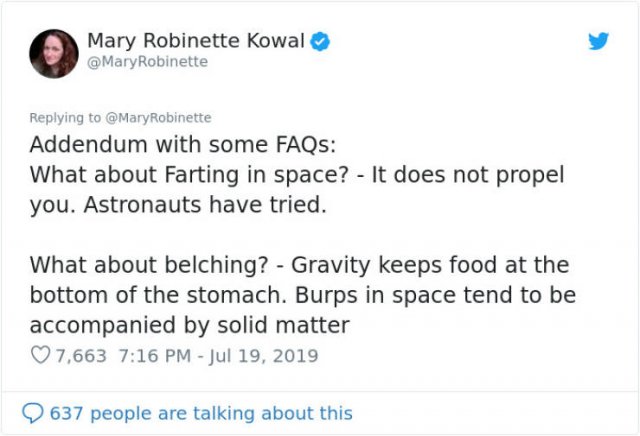Click the speech bubble conversation icon
640x436 pixels.
32,413
